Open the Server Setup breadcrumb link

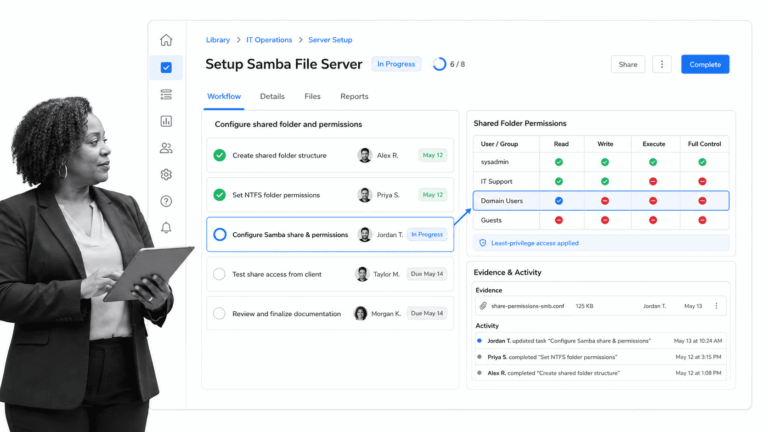[330, 40]
